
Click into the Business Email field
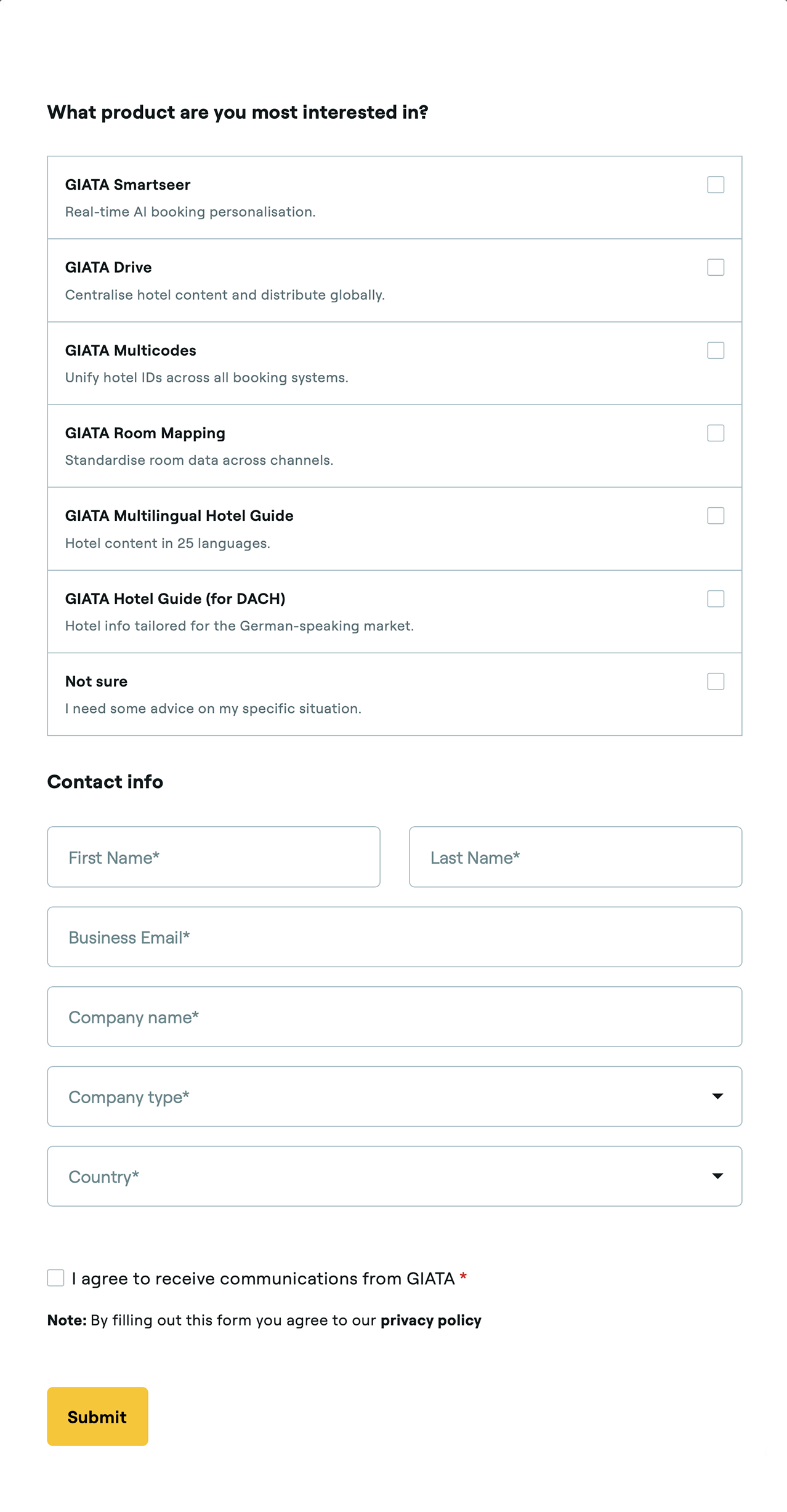pos(394,937)
